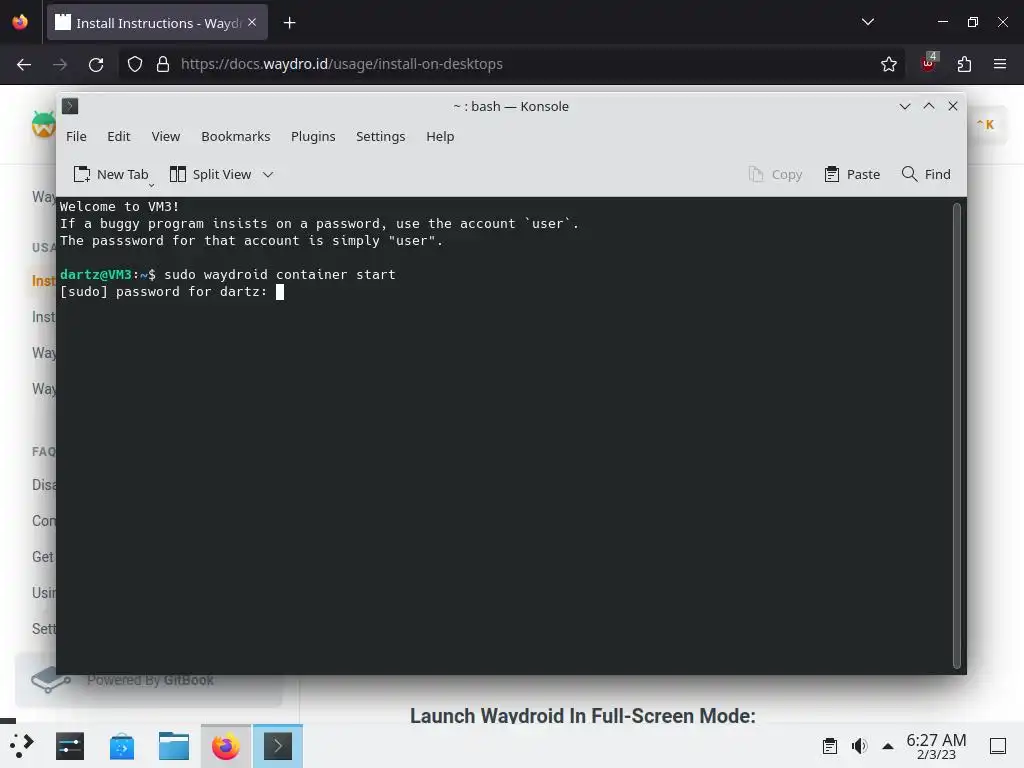Click the Paste button in Konsole toolbar
Screen dimensions: 1024x768
pyautogui.click(x=852, y=174)
